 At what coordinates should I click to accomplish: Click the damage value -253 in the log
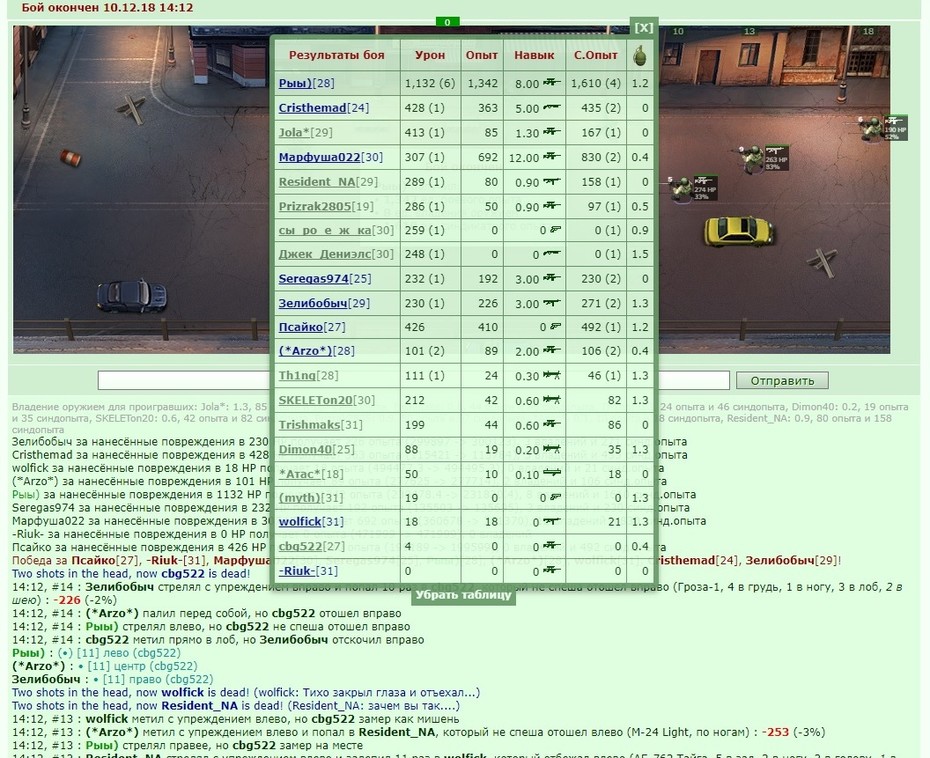[775, 732]
